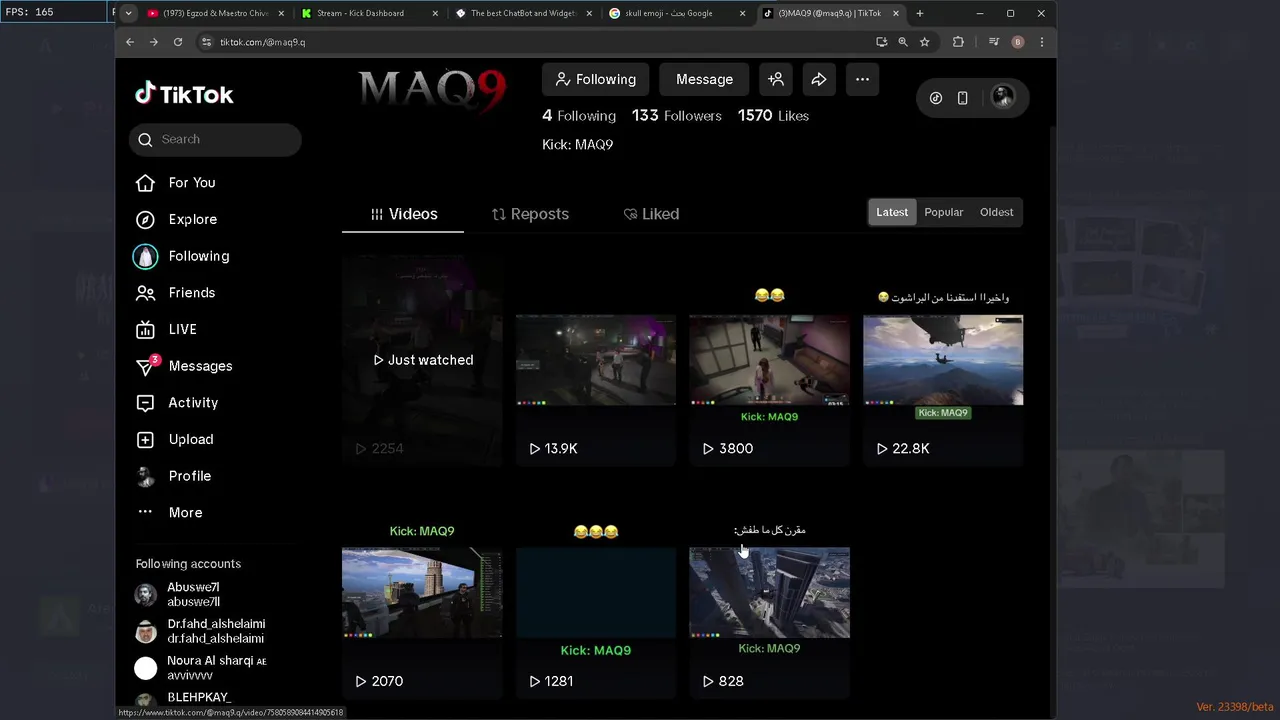The width and height of the screenshot is (1280, 720).
Task: Click the Kick: MAQ9 bio text
Action: pos(577,145)
